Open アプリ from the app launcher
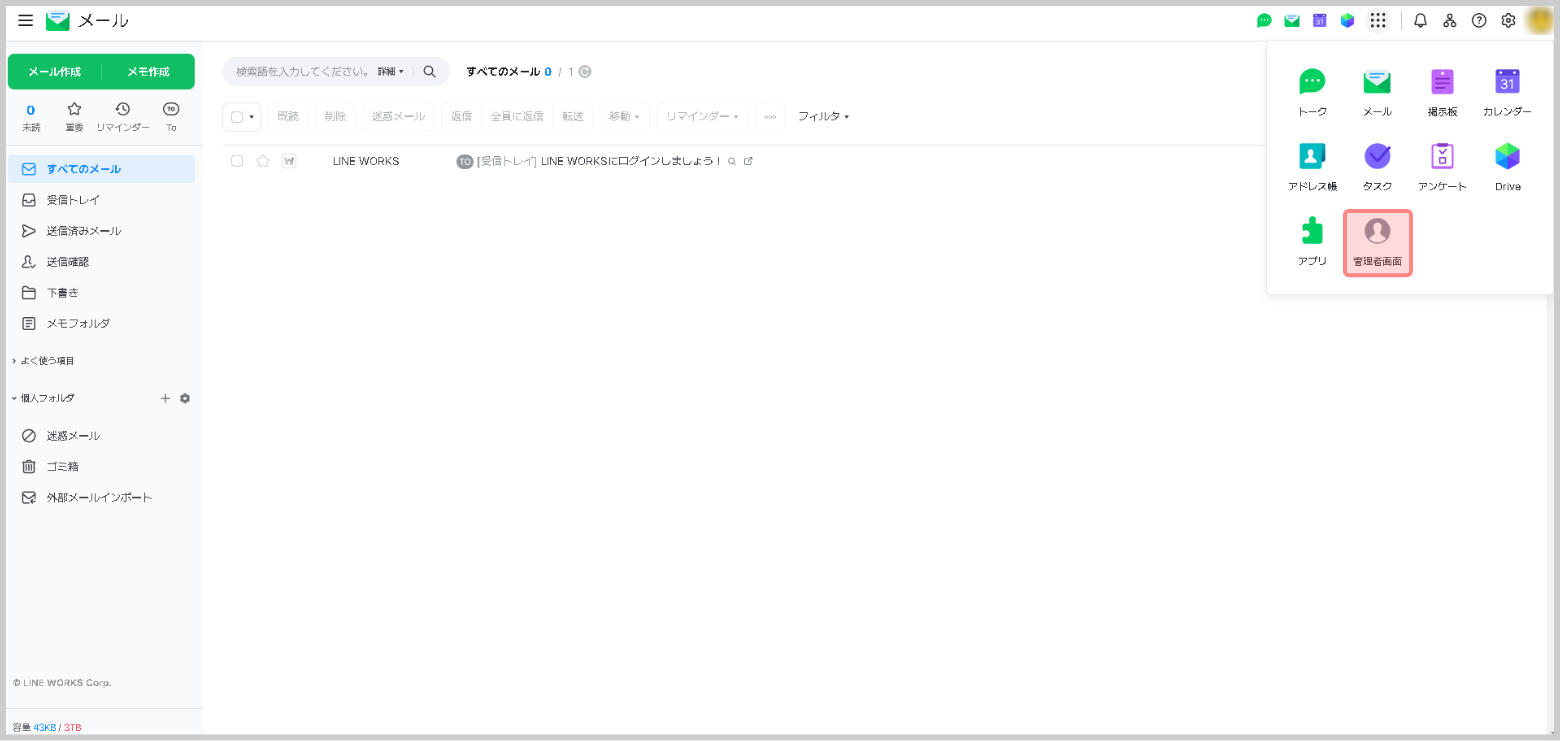This screenshot has width=1560, height=741. (1312, 243)
